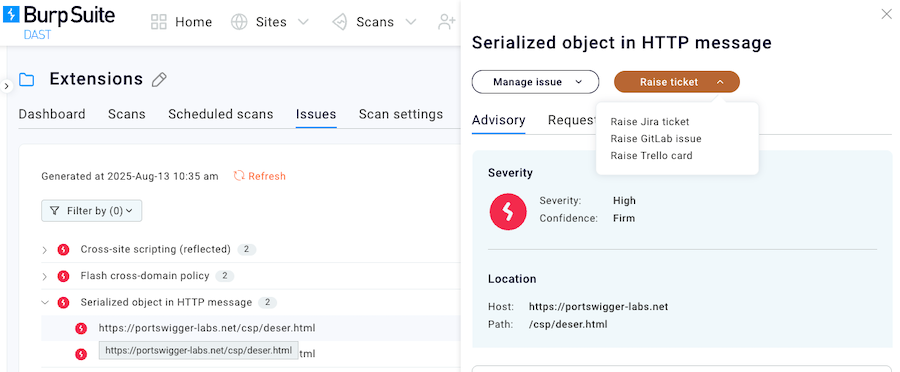Click the Severity value High
Viewport: 900px width, 372px height.
pos(624,201)
